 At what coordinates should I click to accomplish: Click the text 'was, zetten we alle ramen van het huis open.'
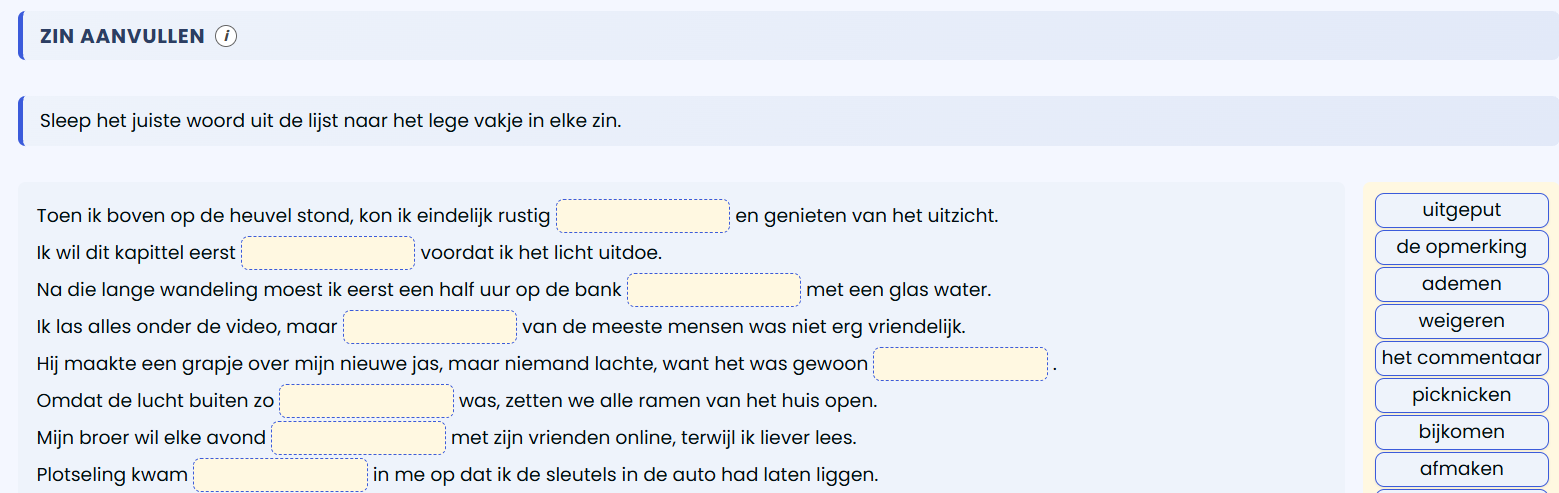pyautogui.click(x=667, y=401)
